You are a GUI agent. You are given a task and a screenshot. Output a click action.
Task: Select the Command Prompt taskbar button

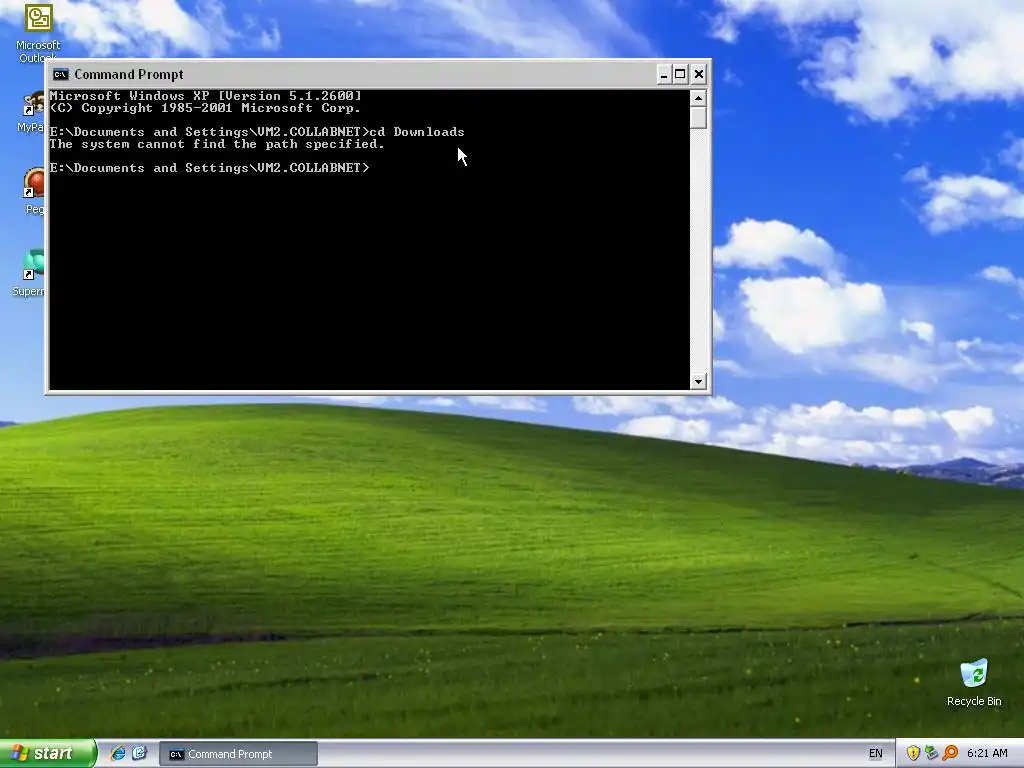[238, 754]
